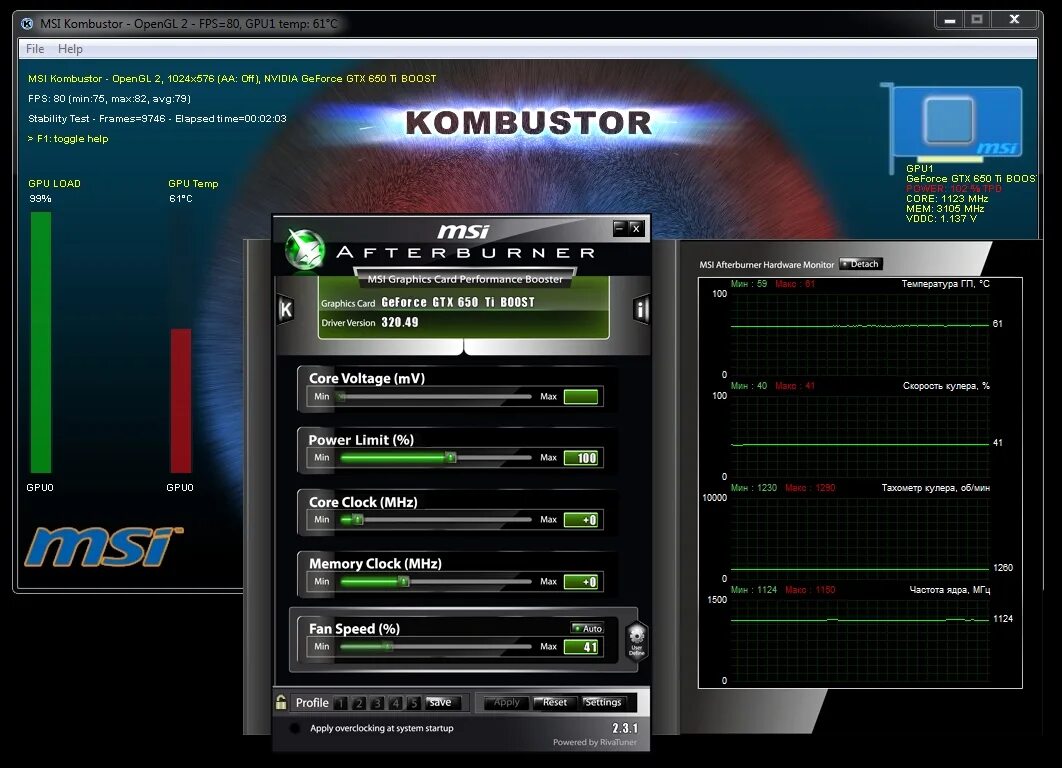Click the Memory Clock slider handle
Viewport: 1062px width, 768px height.
coord(404,581)
